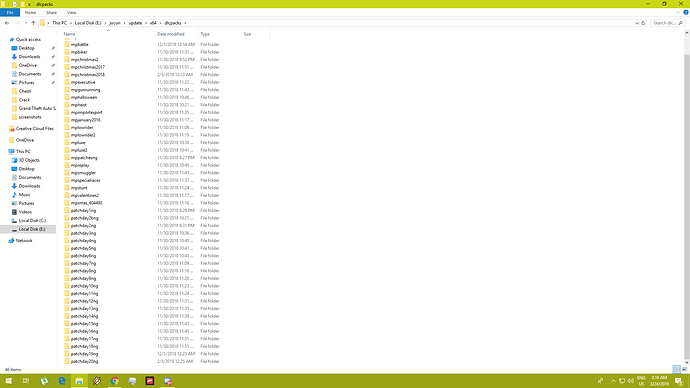Screen dimensions: 690x388
Task: Open volume control in system tray
Action: click(x=631, y=381)
